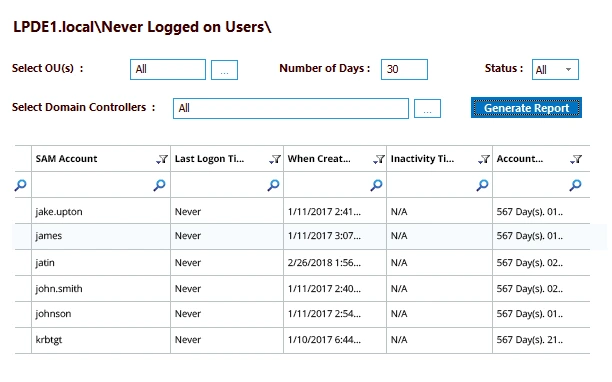Open the SAM Account column filter icon
Image resolution: width=612 pixels, height=382 pixels.
click(x=162, y=159)
